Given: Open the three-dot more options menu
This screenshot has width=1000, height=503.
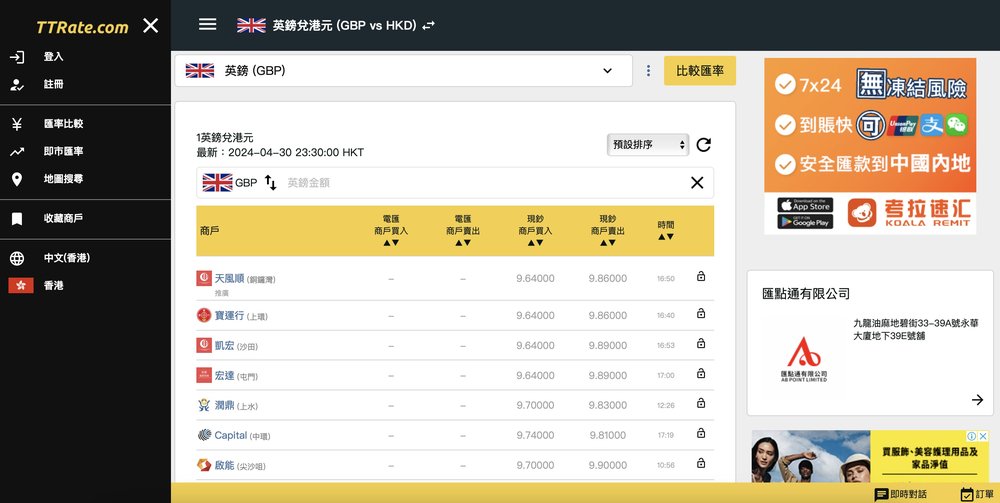Looking at the screenshot, I should click(648, 71).
